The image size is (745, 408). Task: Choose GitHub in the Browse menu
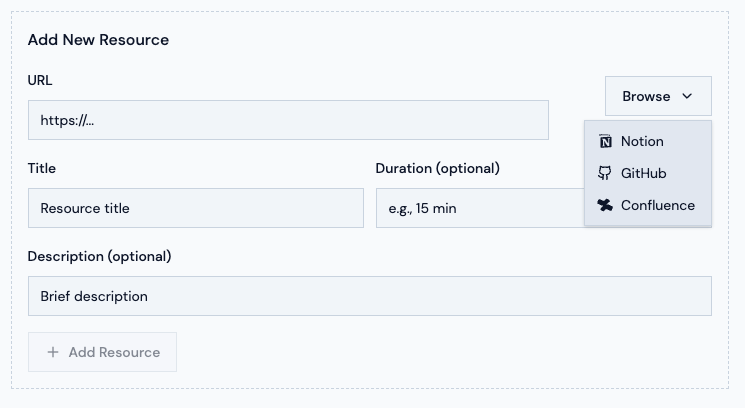click(x=643, y=173)
